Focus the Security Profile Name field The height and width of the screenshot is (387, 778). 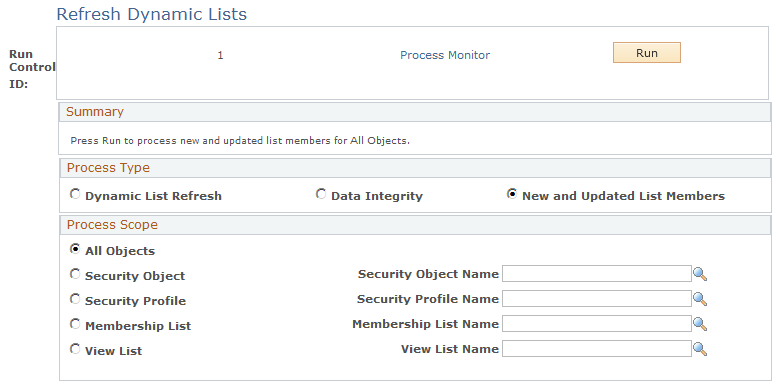(596, 299)
